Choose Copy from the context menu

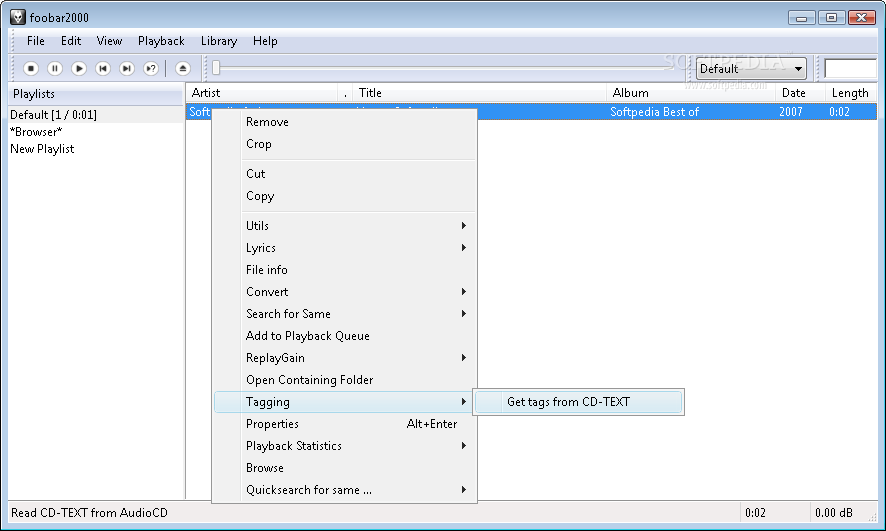[x=344, y=196]
